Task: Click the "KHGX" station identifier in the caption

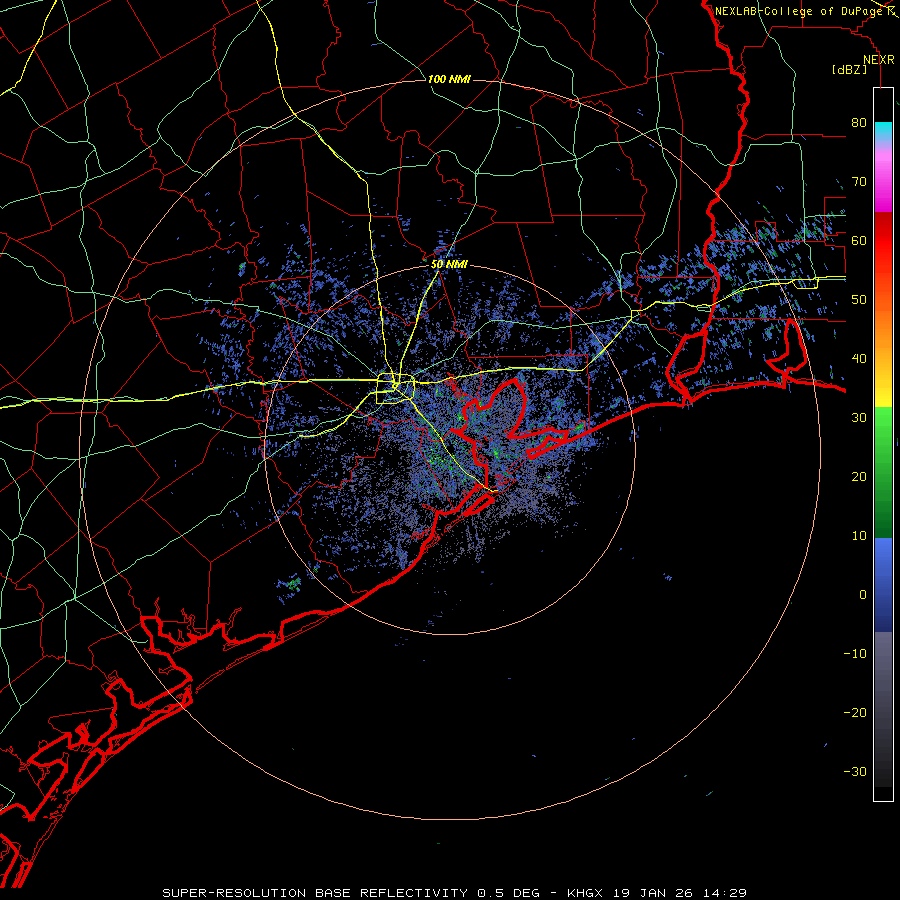Action: [587, 893]
